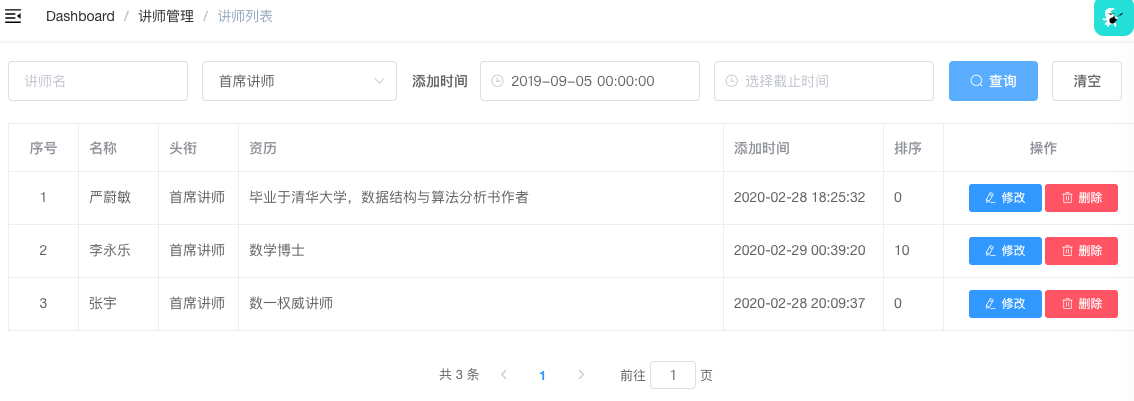The image size is (1134, 401).
Task: Click the next page arrow
Action: pyautogui.click(x=581, y=375)
